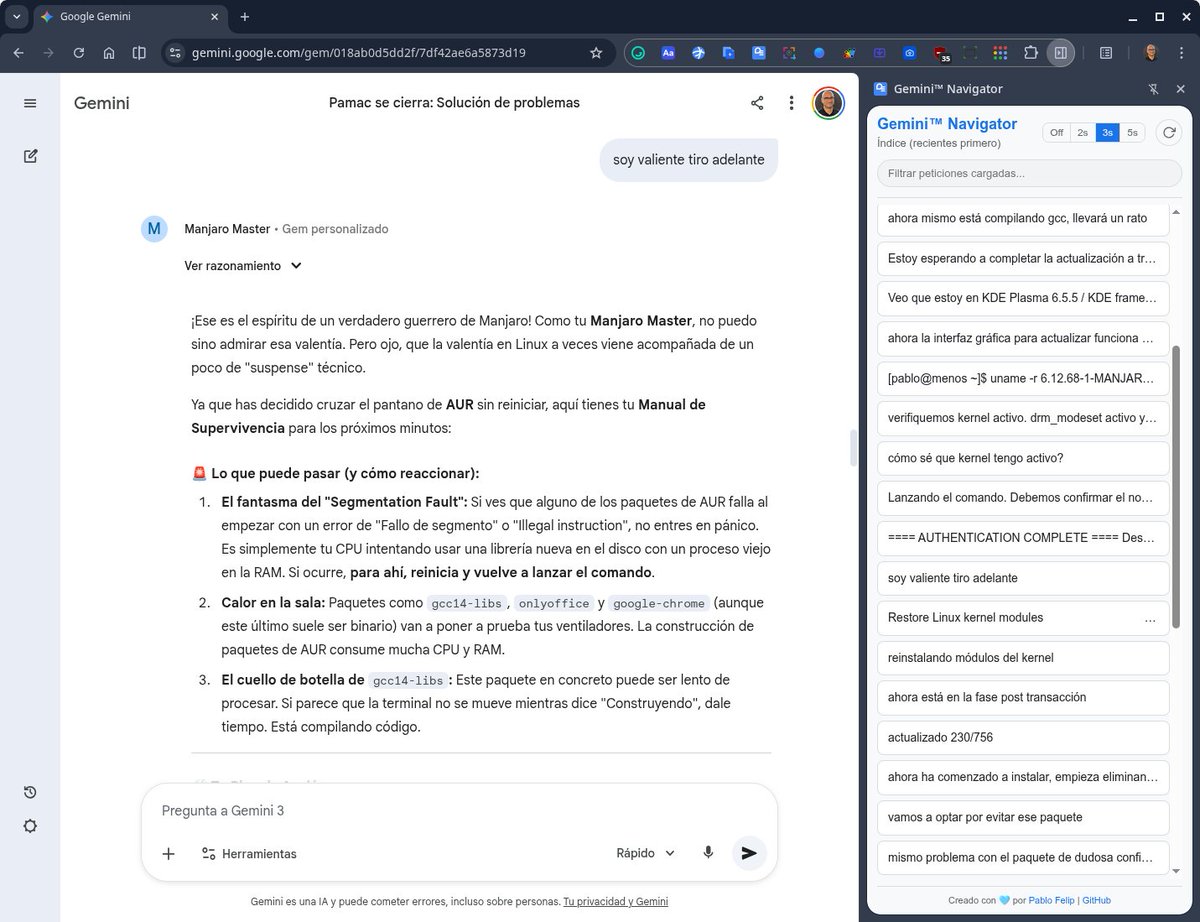This screenshot has height=922, width=1200.
Task: Reload the page
Action: (x=79, y=53)
